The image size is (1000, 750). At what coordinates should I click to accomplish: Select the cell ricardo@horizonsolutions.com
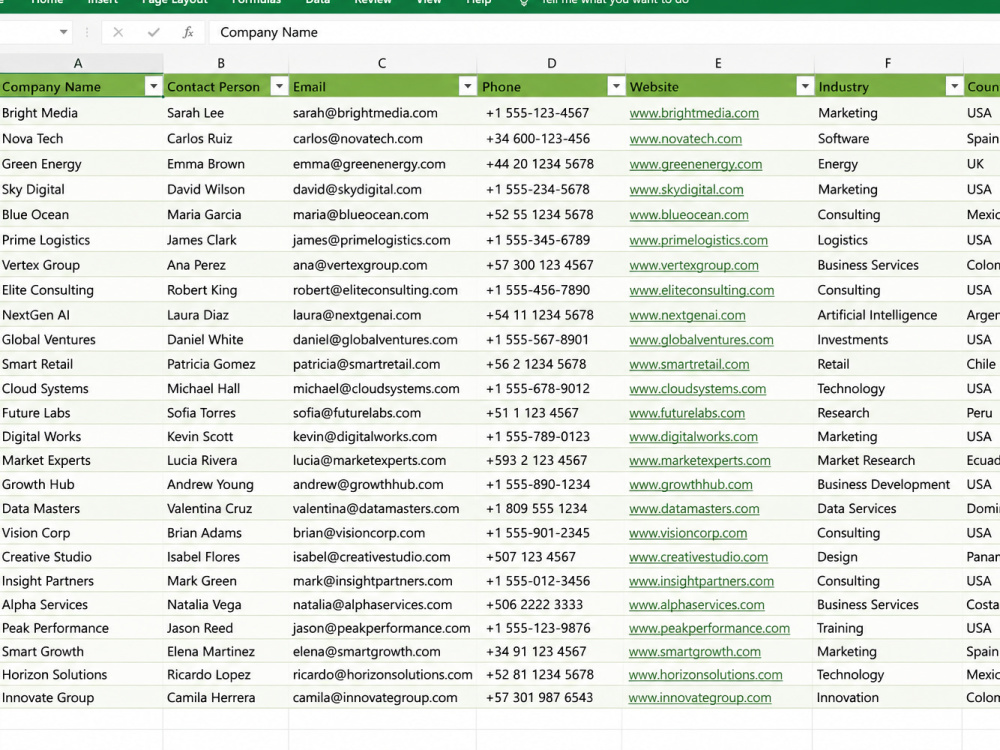click(383, 675)
